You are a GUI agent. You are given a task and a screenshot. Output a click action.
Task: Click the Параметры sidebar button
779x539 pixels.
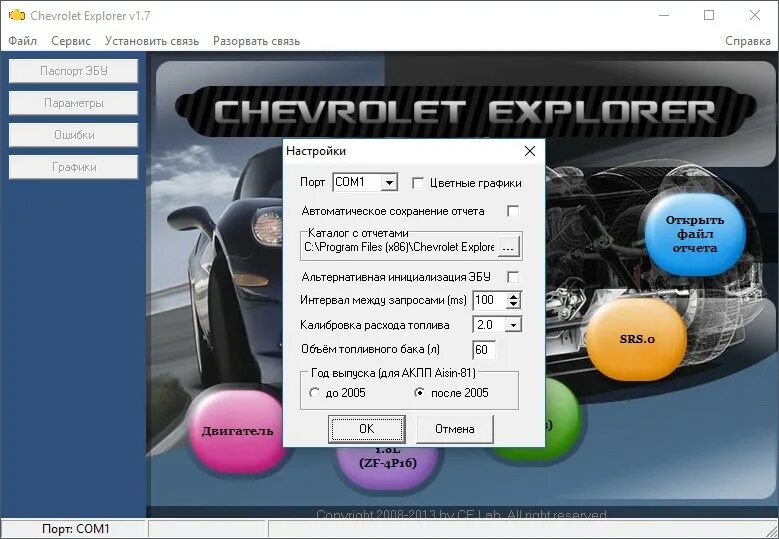tap(74, 103)
